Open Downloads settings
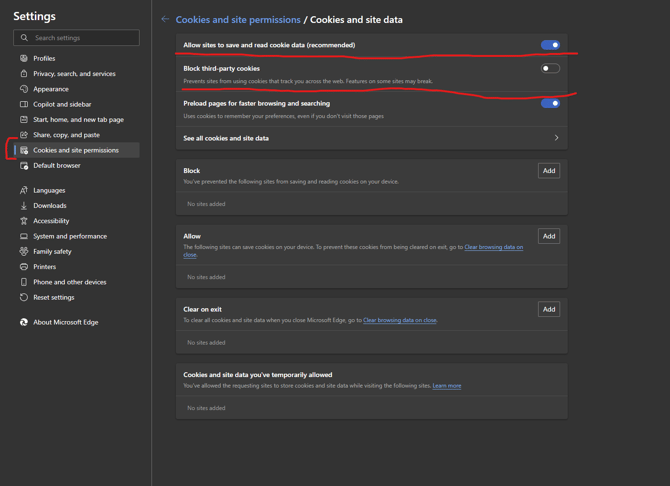The image size is (670, 486). coord(76,206)
